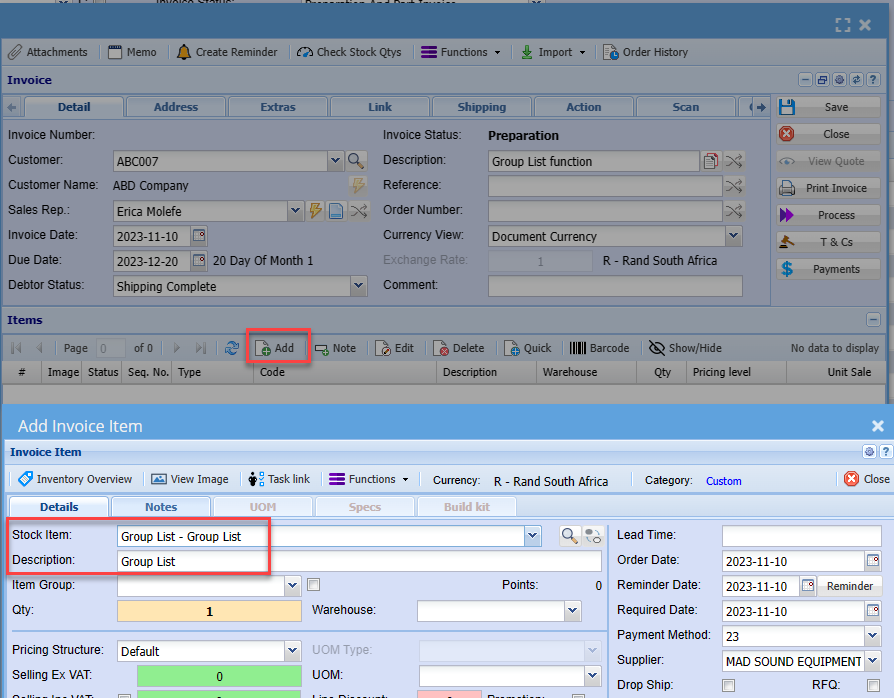Image resolution: width=894 pixels, height=698 pixels.
Task: Expand the Stock Item combo box
Action: (x=532, y=537)
